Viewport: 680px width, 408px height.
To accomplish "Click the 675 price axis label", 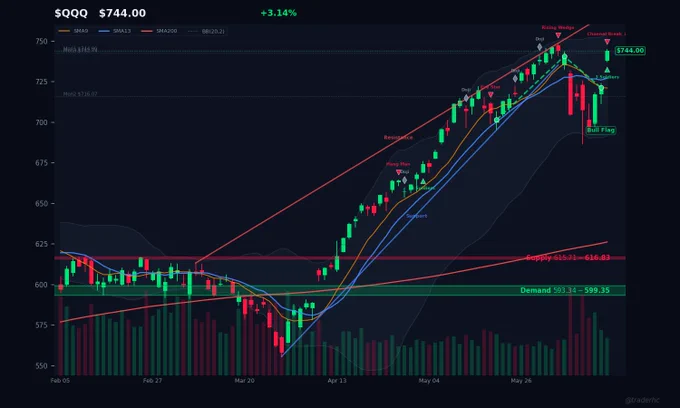I will pos(42,163).
